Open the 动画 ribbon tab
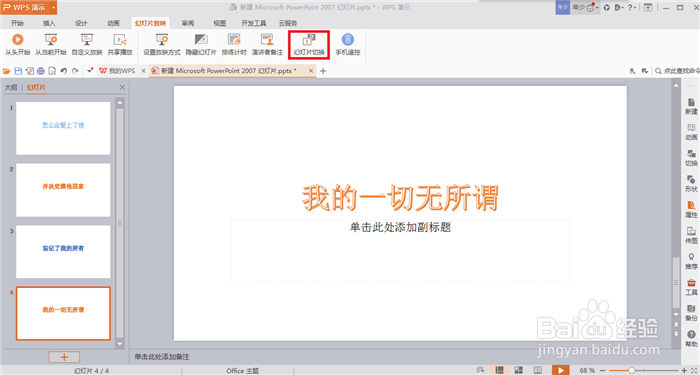The image size is (700, 375). tap(113, 23)
